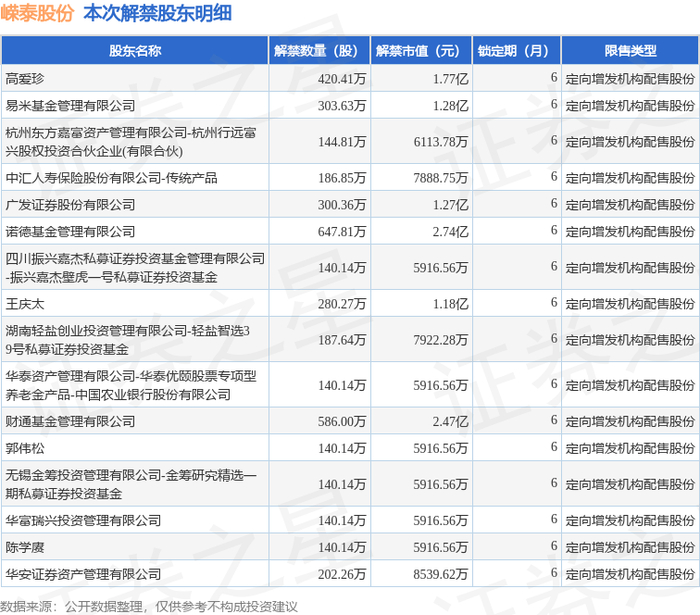Click 140.14万 quantity in 陈学赓 row
Viewport: 700px width, 615px height.
click(x=342, y=548)
